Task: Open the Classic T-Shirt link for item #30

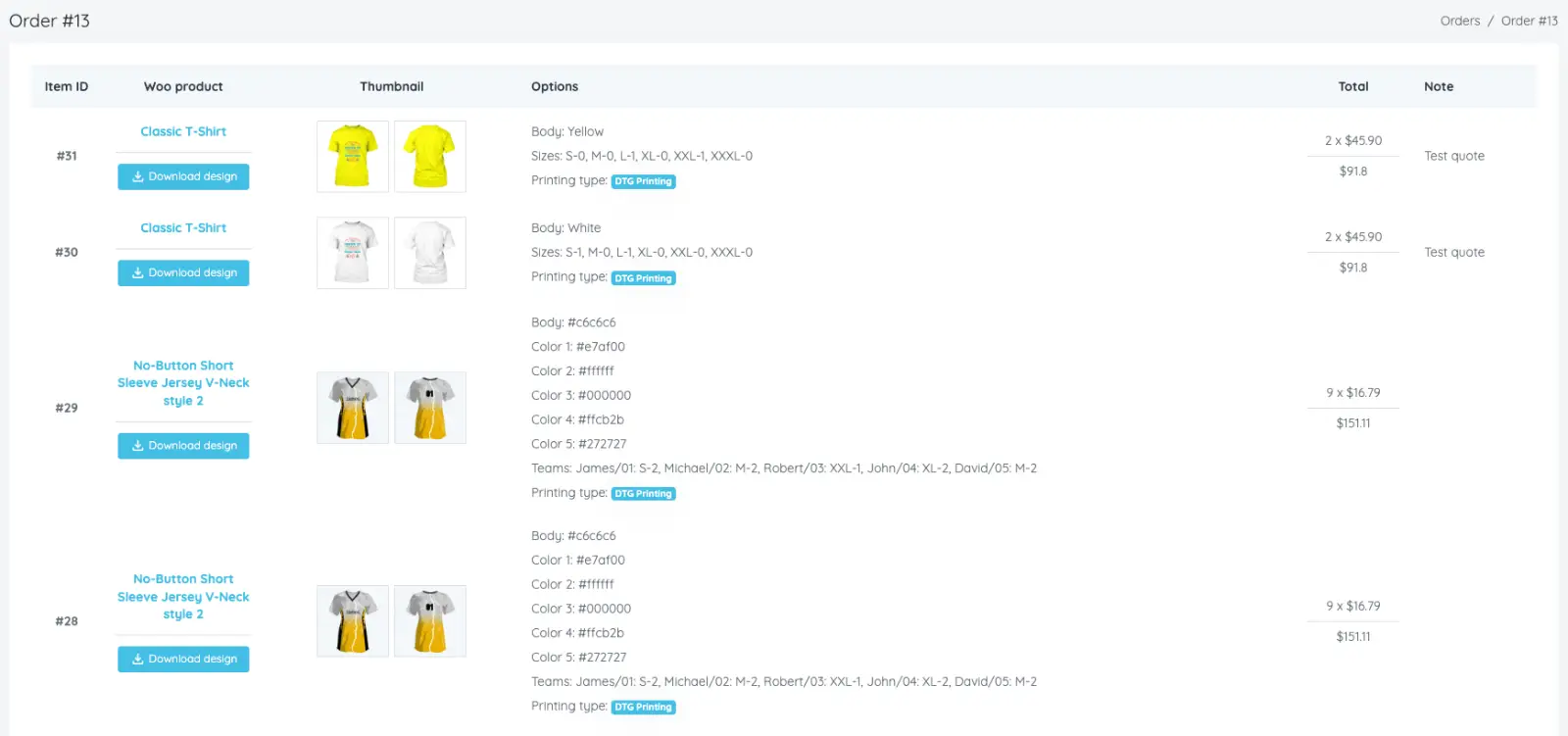Action: pos(183,227)
